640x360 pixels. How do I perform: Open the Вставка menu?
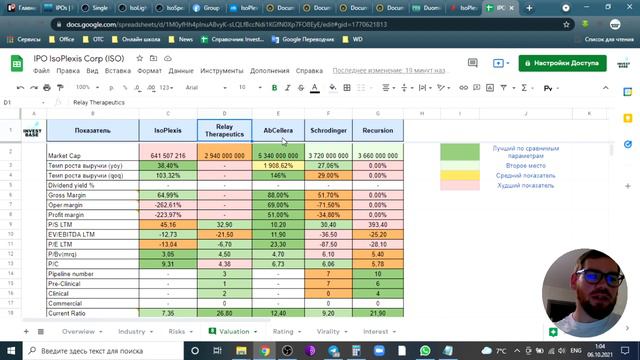[x=118, y=71]
